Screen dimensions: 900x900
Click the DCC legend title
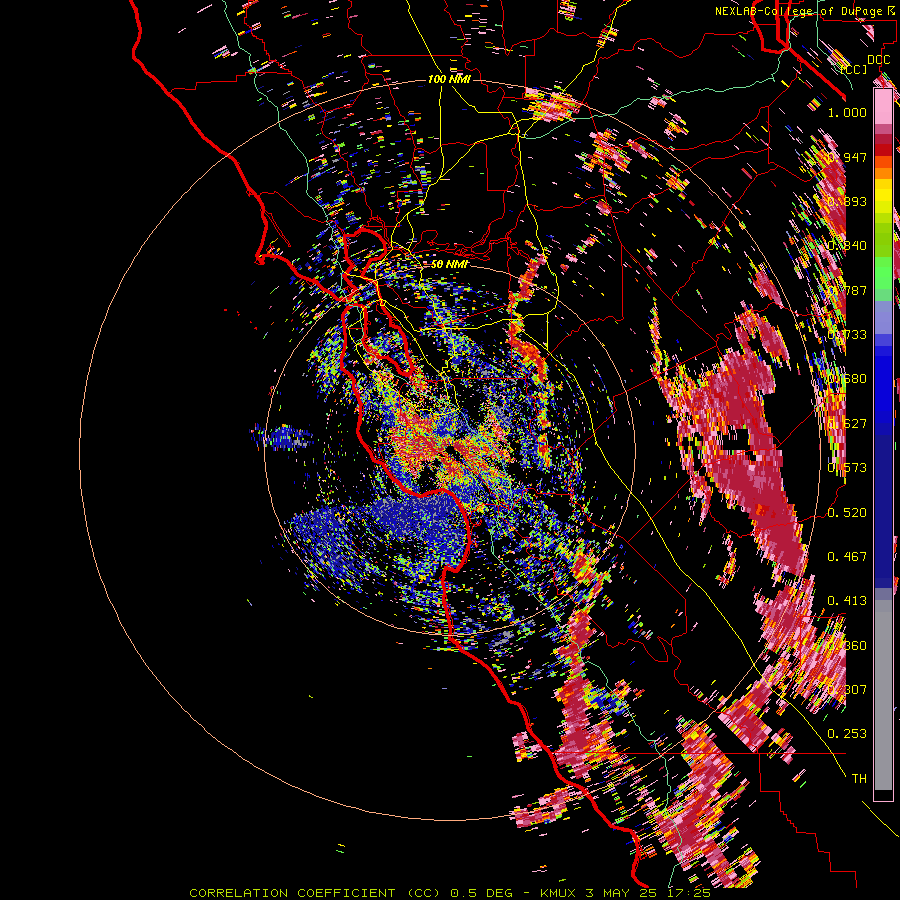point(878,60)
